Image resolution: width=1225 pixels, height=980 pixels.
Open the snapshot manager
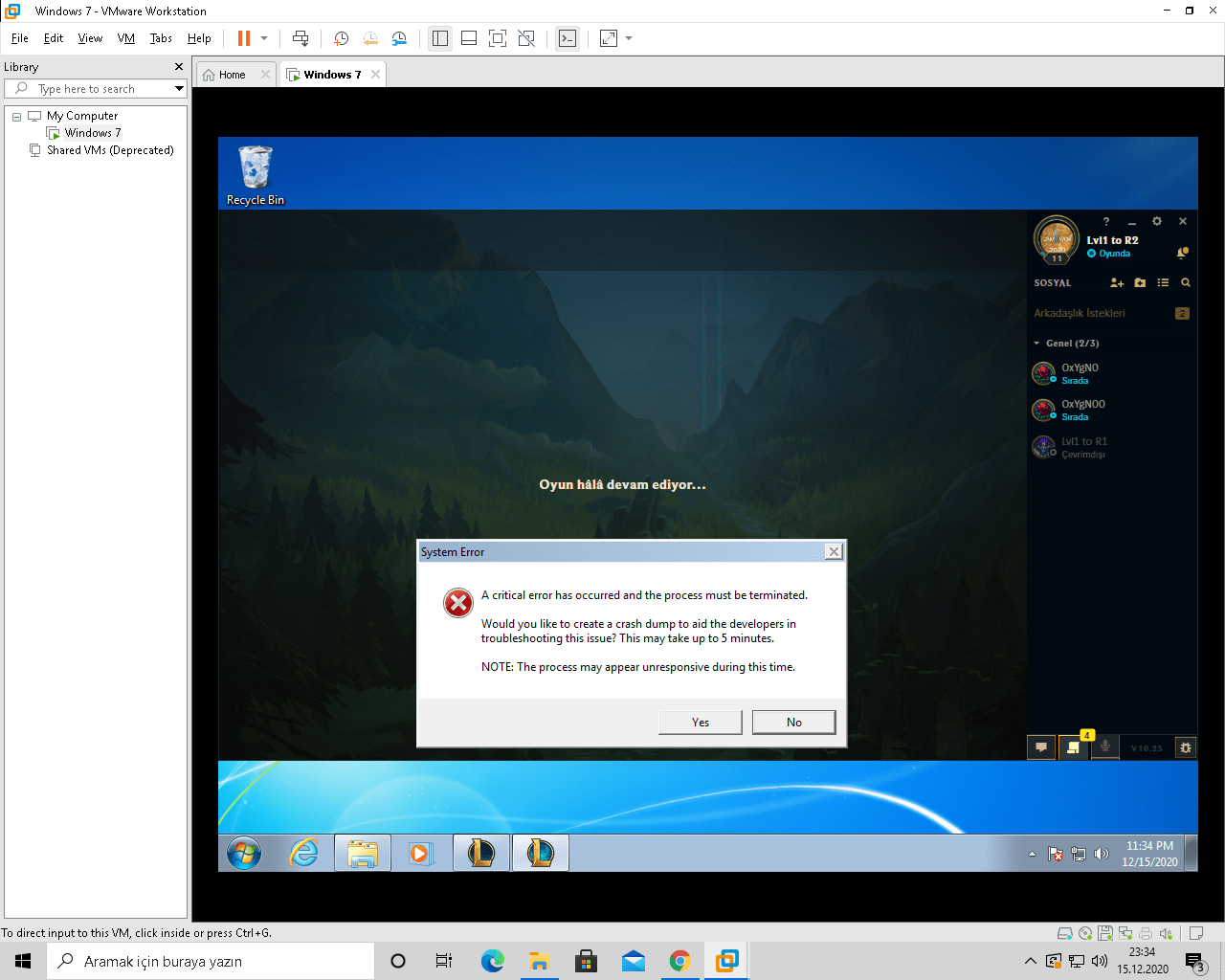(399, 38)
